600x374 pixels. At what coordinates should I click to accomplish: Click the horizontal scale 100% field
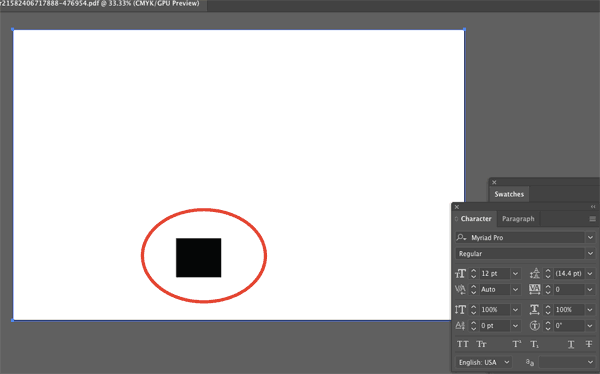569,309
